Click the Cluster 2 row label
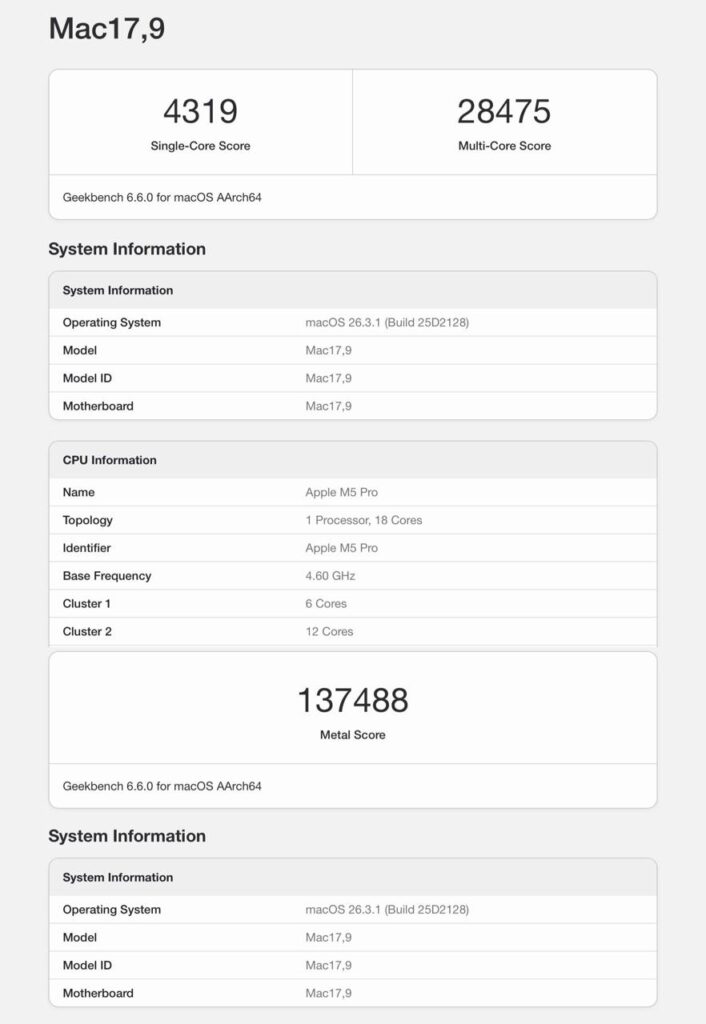 pyautogui.click(x=87, y=632)
